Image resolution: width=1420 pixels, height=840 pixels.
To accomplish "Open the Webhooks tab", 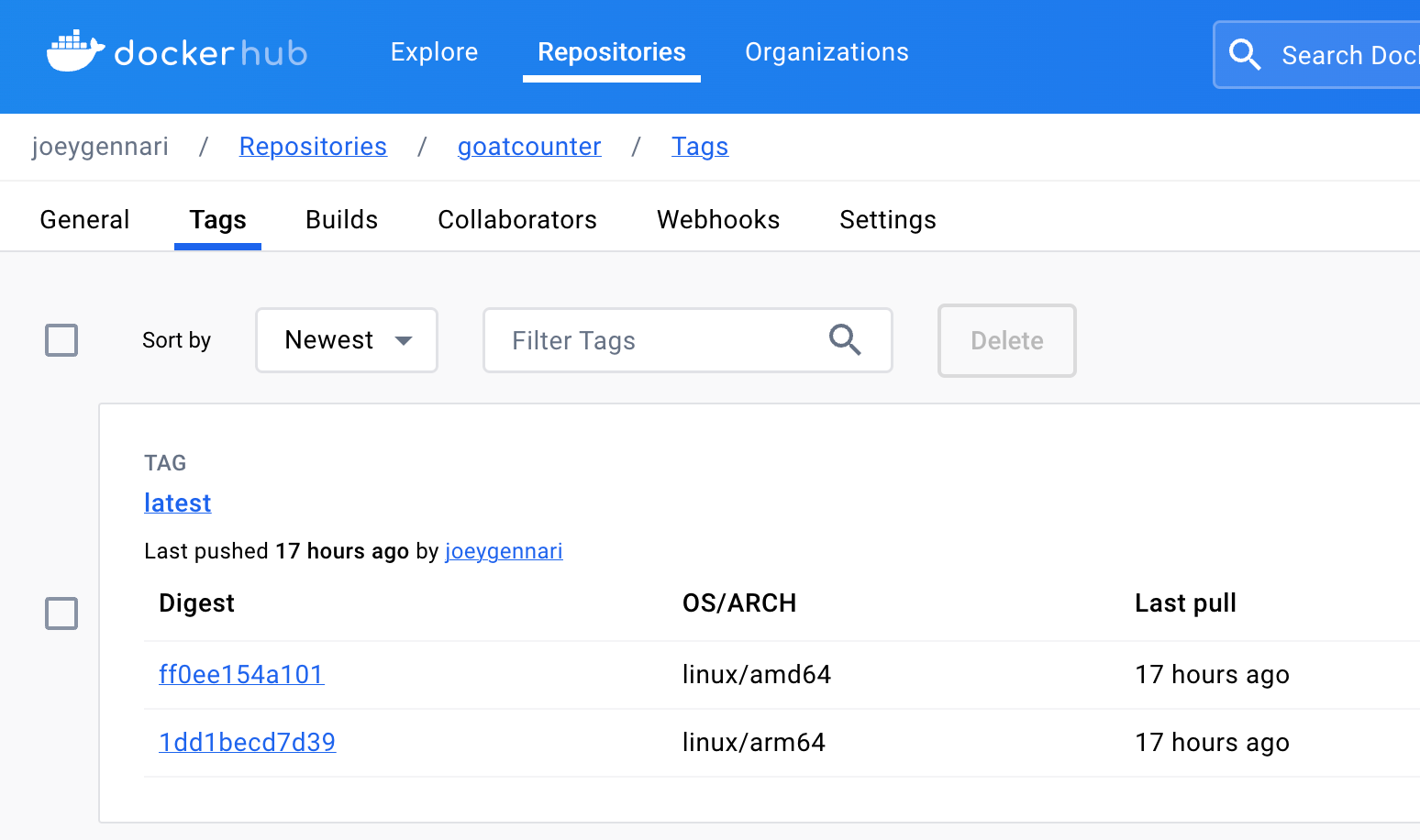I will coord(718,220).
